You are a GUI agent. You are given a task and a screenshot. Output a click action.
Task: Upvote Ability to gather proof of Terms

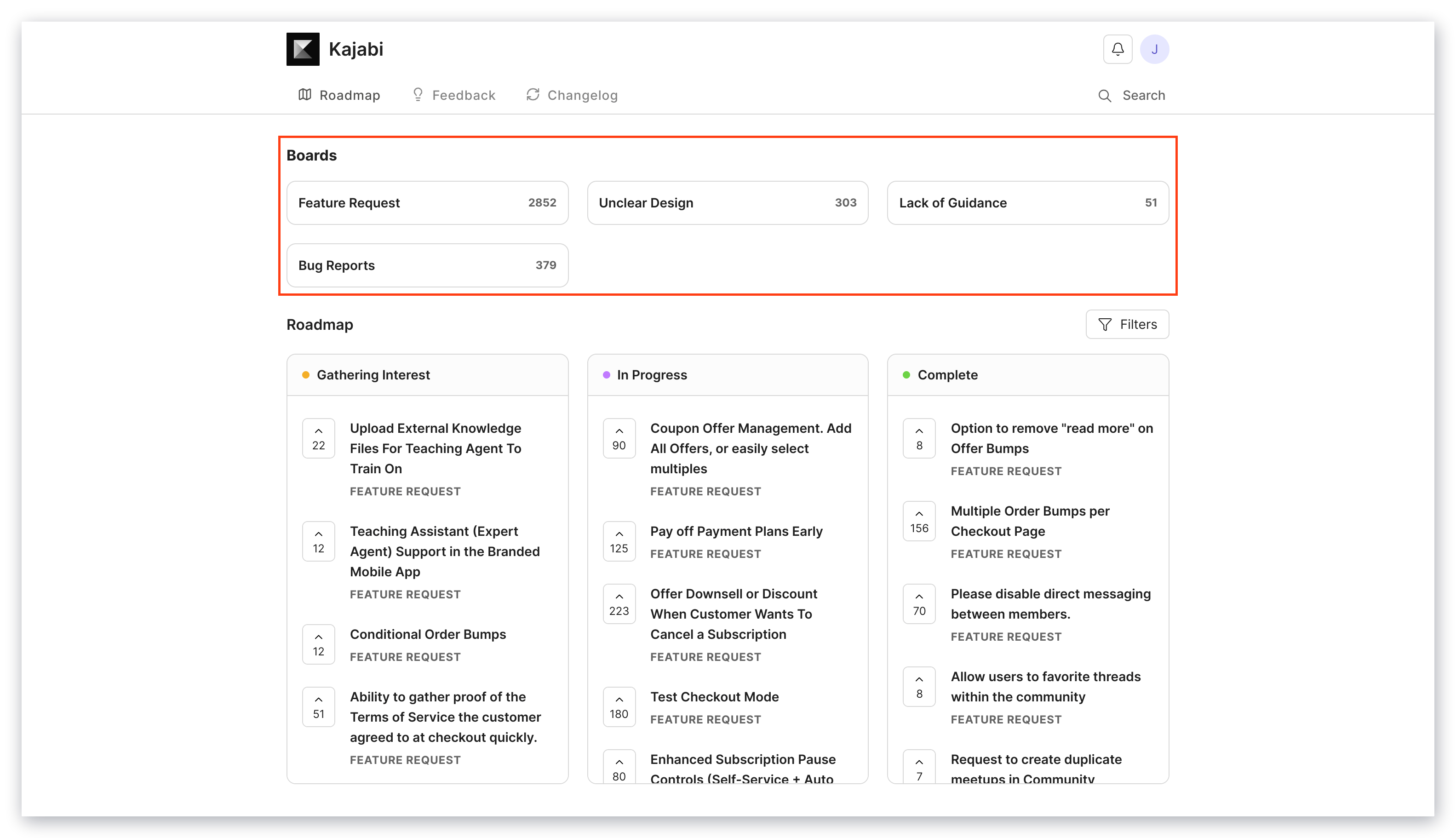coord(318,707)
